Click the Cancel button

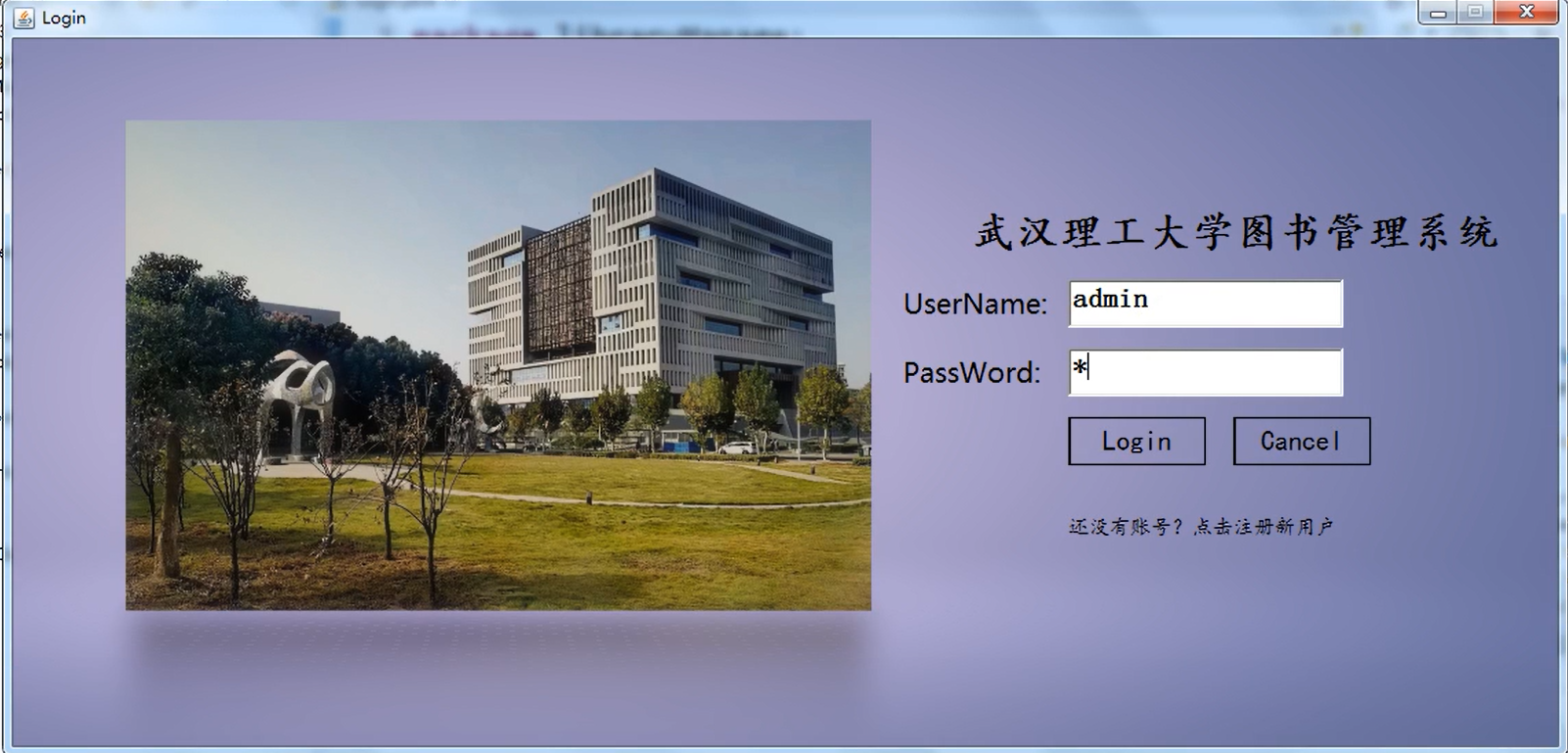click(1301, 442)
